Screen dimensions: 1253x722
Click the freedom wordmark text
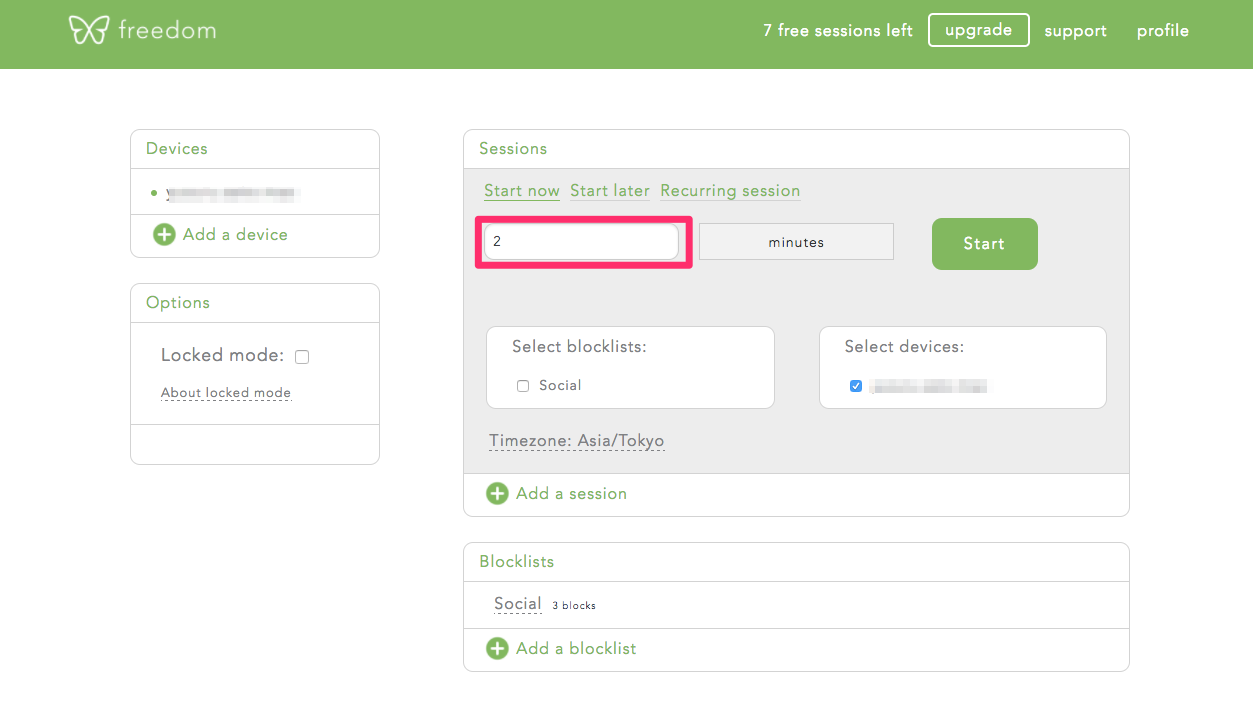(167, 30)
